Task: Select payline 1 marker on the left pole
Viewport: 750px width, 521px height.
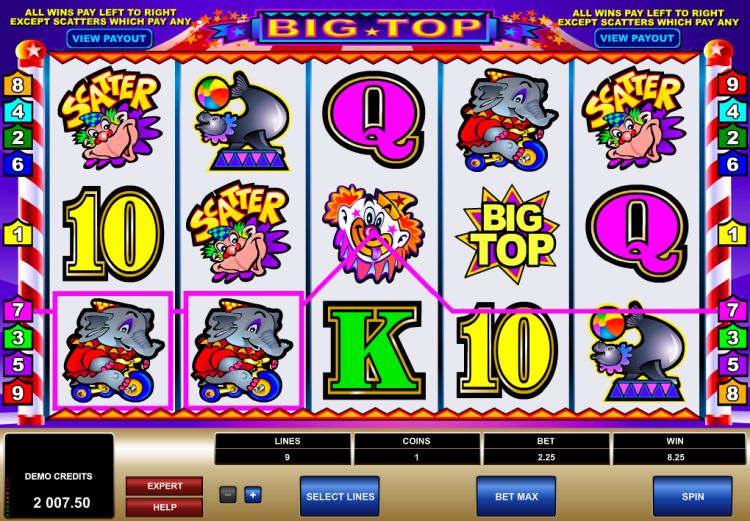Action: (x=18, y=234)
